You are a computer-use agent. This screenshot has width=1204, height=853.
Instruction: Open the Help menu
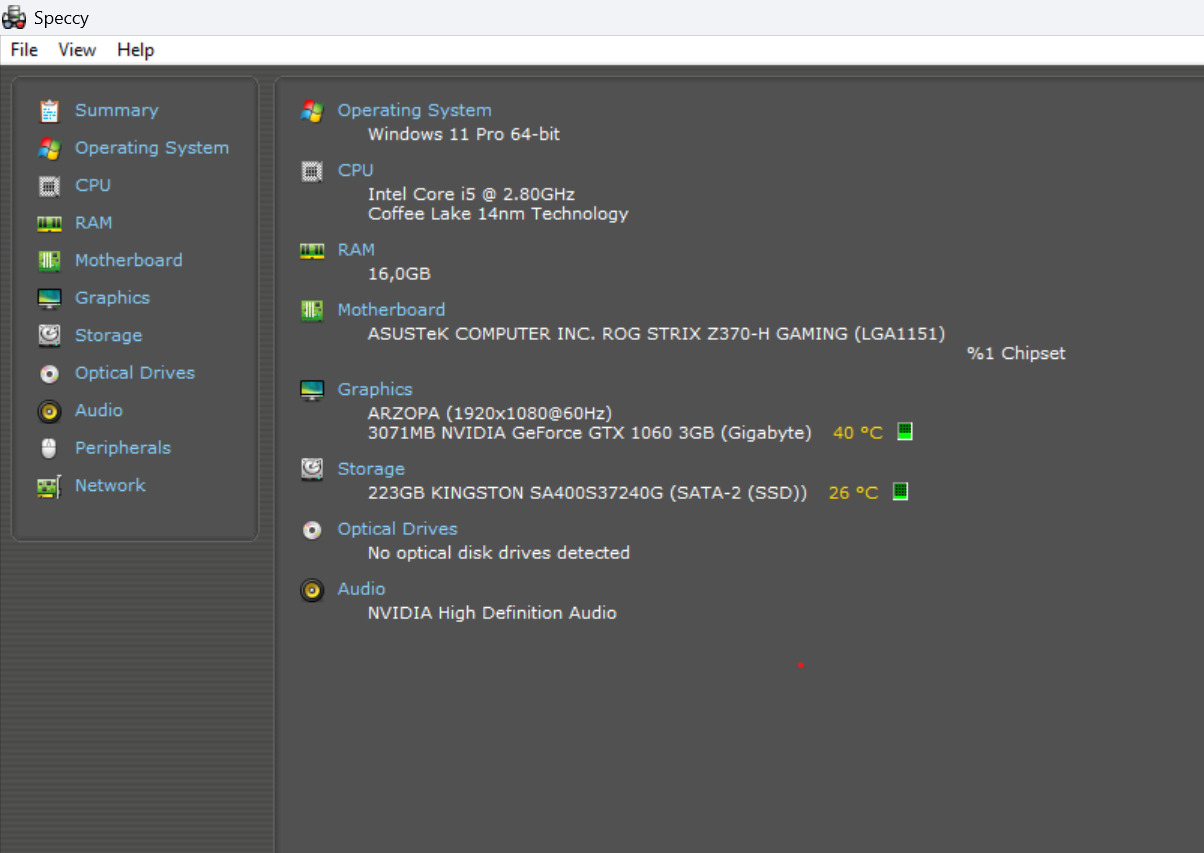click(x=136, y=50)
